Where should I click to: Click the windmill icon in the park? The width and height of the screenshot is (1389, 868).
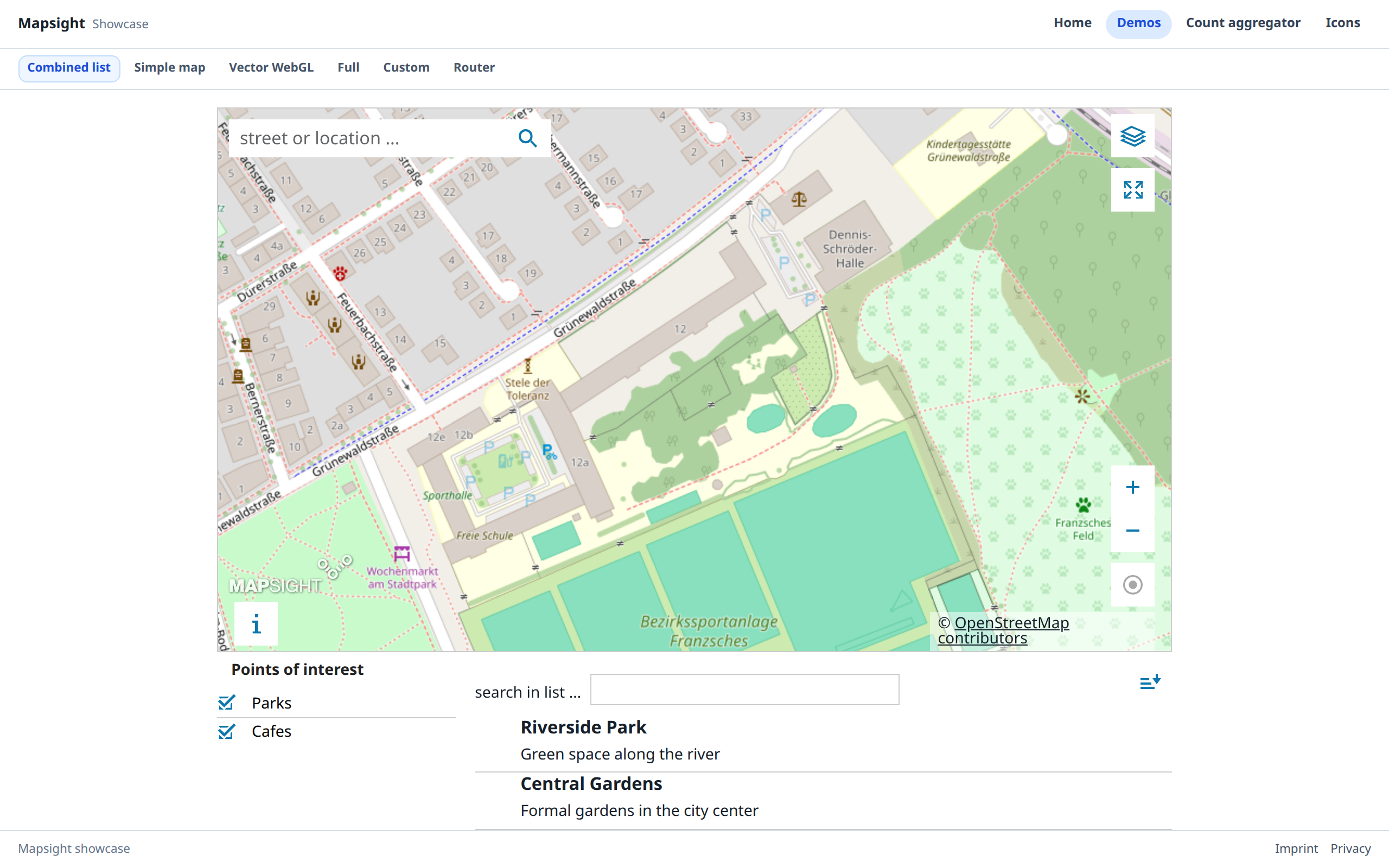click(1082, 396)
